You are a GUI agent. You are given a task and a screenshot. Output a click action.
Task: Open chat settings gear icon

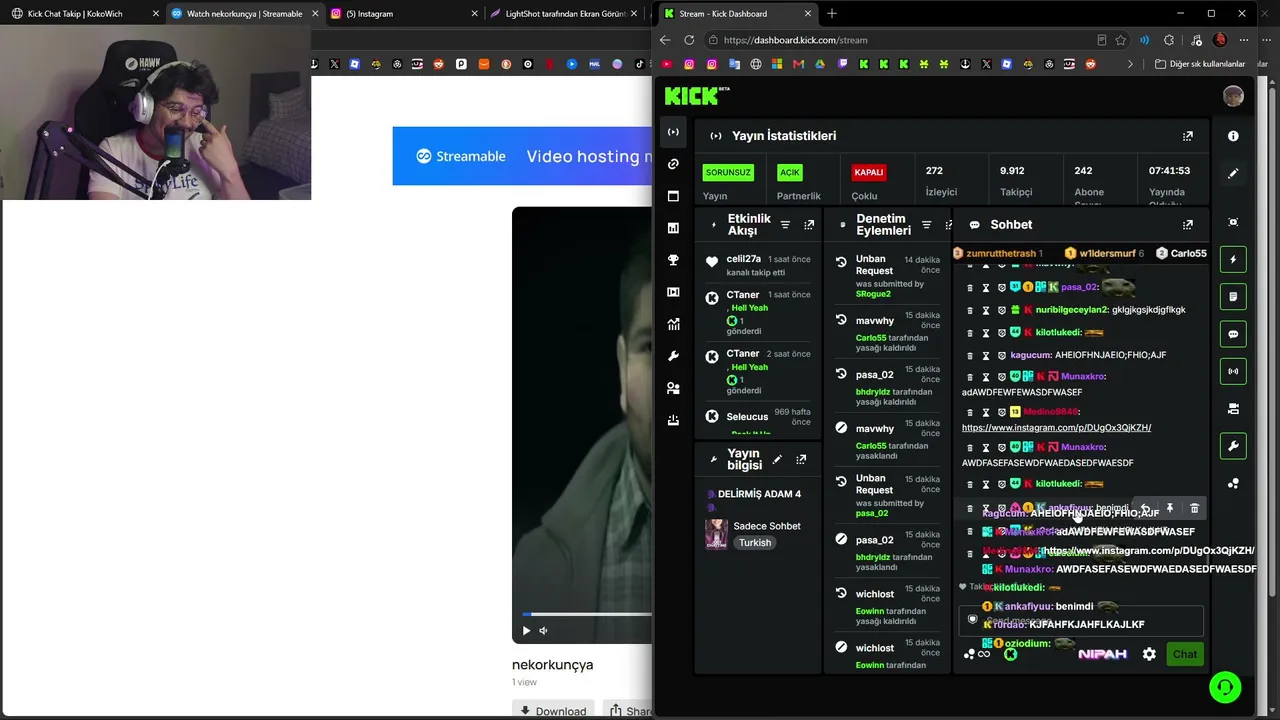[x=1149, y=654]
